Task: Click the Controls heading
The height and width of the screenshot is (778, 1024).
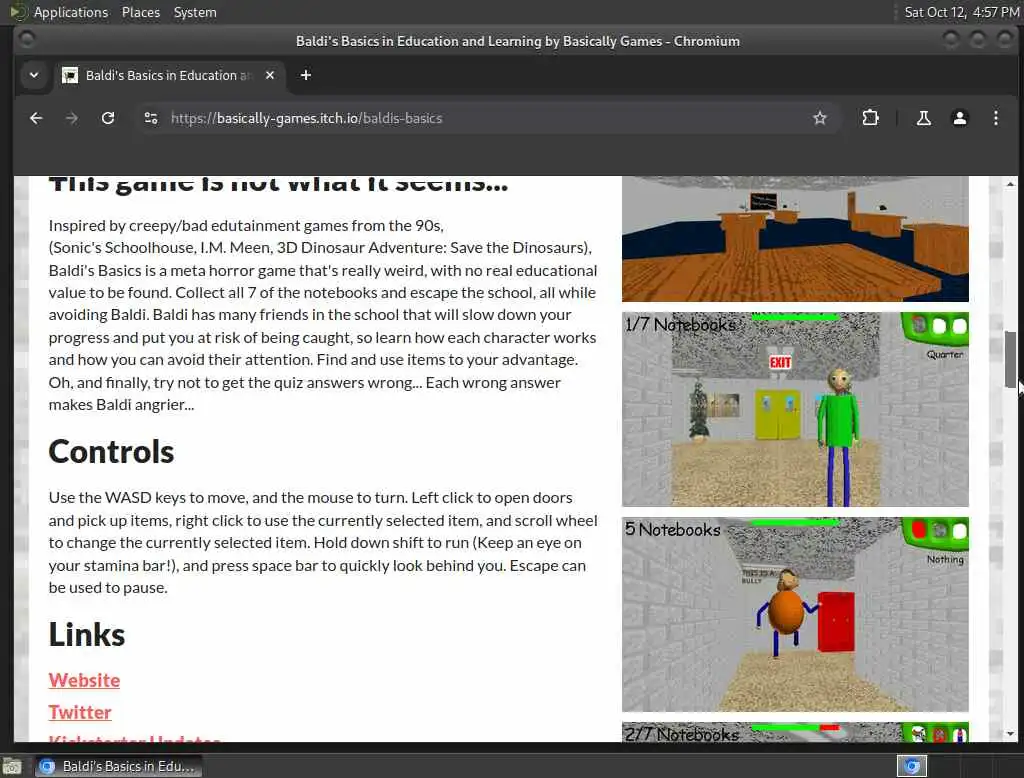Action: tap(111, 451)
